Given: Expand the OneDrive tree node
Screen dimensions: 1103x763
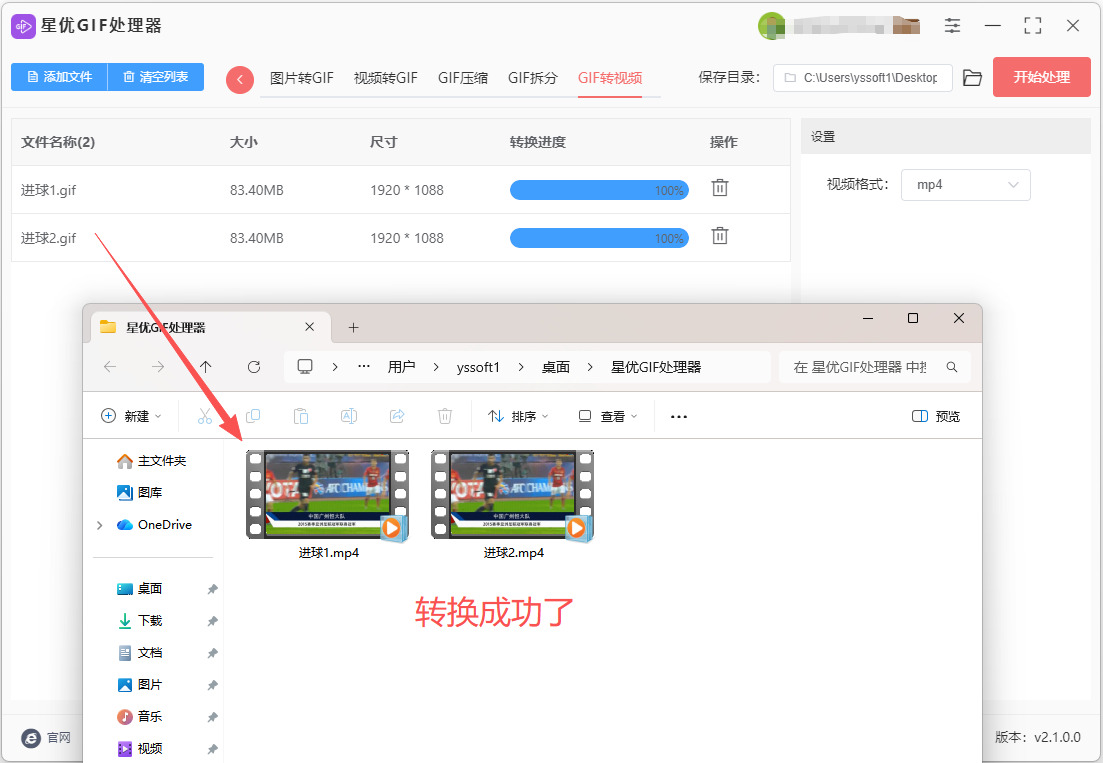Looking at the screenshot, I should (99, 525).
